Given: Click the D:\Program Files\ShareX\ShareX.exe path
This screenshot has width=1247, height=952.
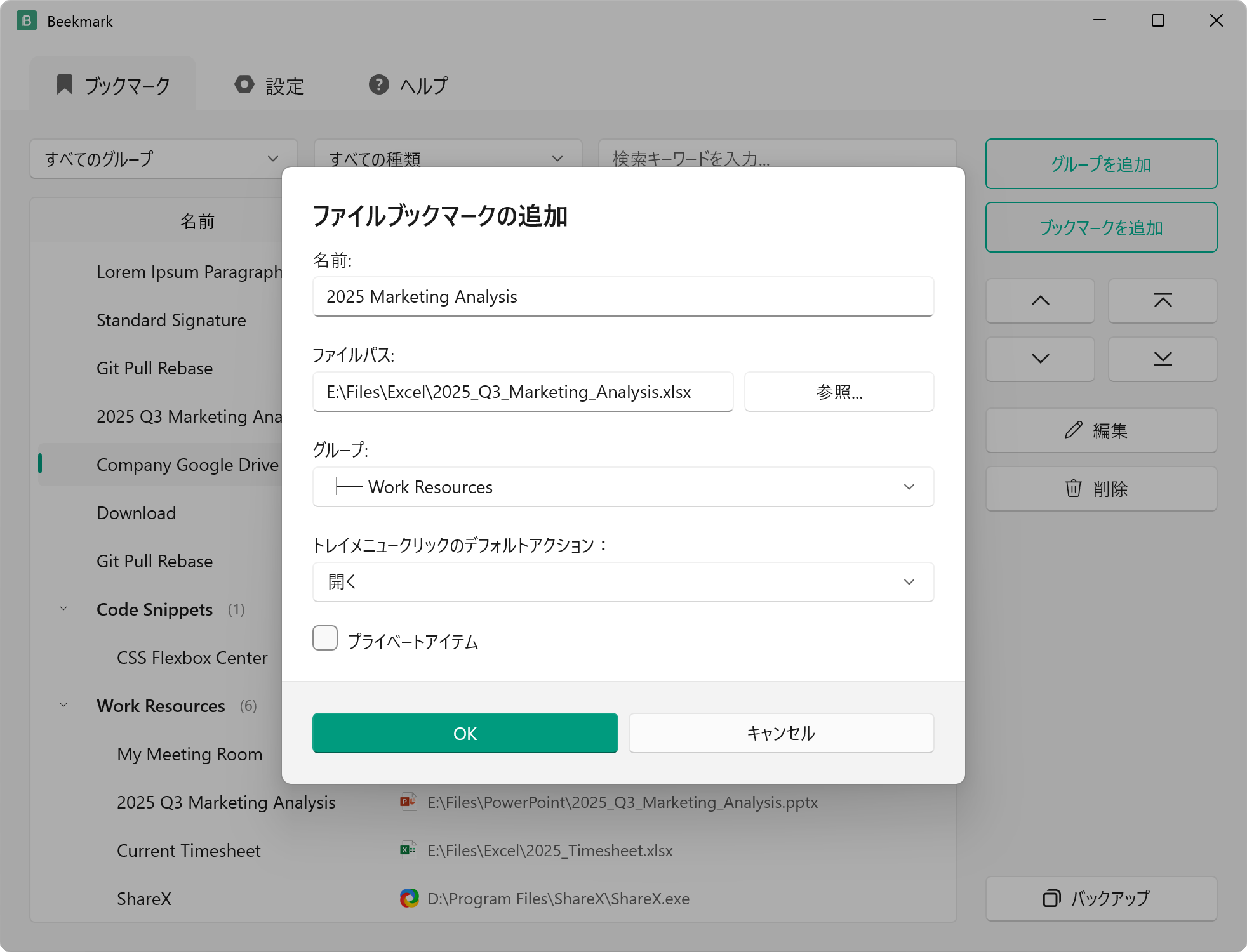Looking at the screenshot, I should tap(558, 899).
